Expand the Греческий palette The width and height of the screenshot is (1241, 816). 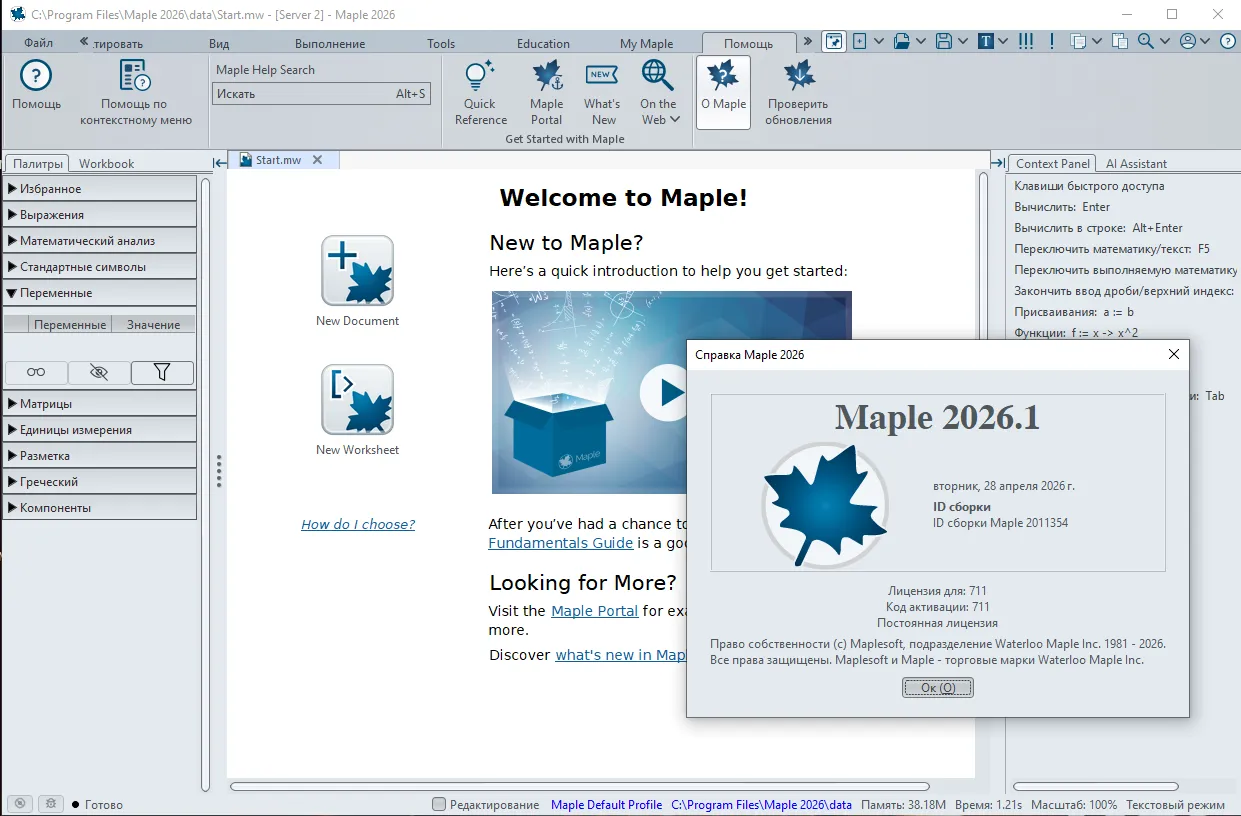coord(100,482)
